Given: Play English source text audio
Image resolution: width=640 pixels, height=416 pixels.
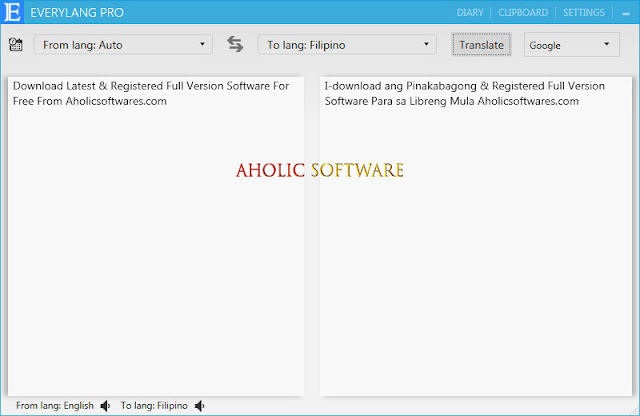Looking at the screenshot, I should (x=105, y=406).
